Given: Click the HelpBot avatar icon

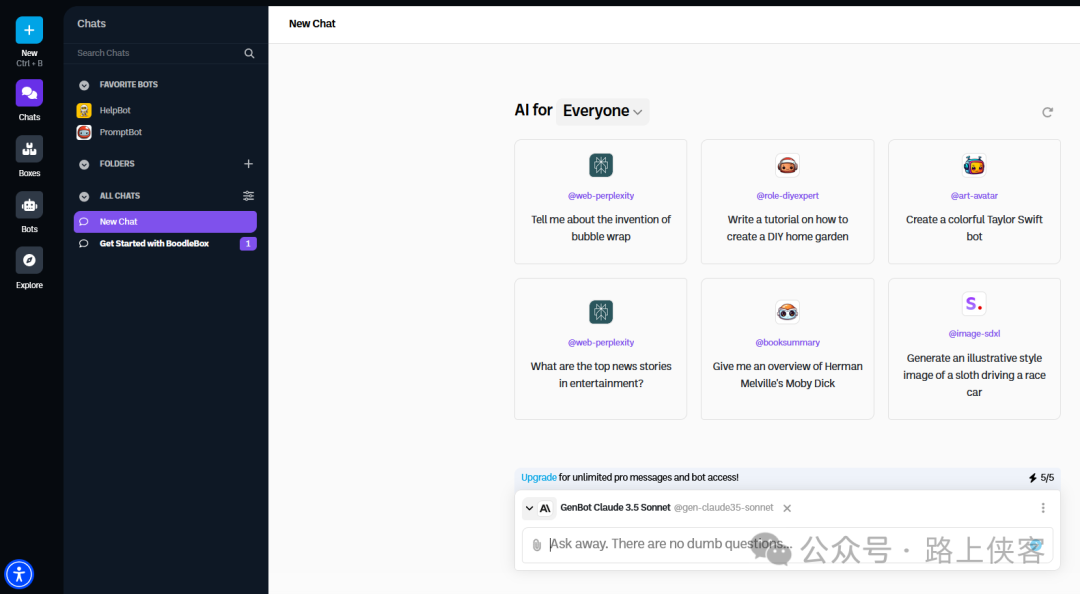Looking at the screenshot, I should tap(84, 110).
